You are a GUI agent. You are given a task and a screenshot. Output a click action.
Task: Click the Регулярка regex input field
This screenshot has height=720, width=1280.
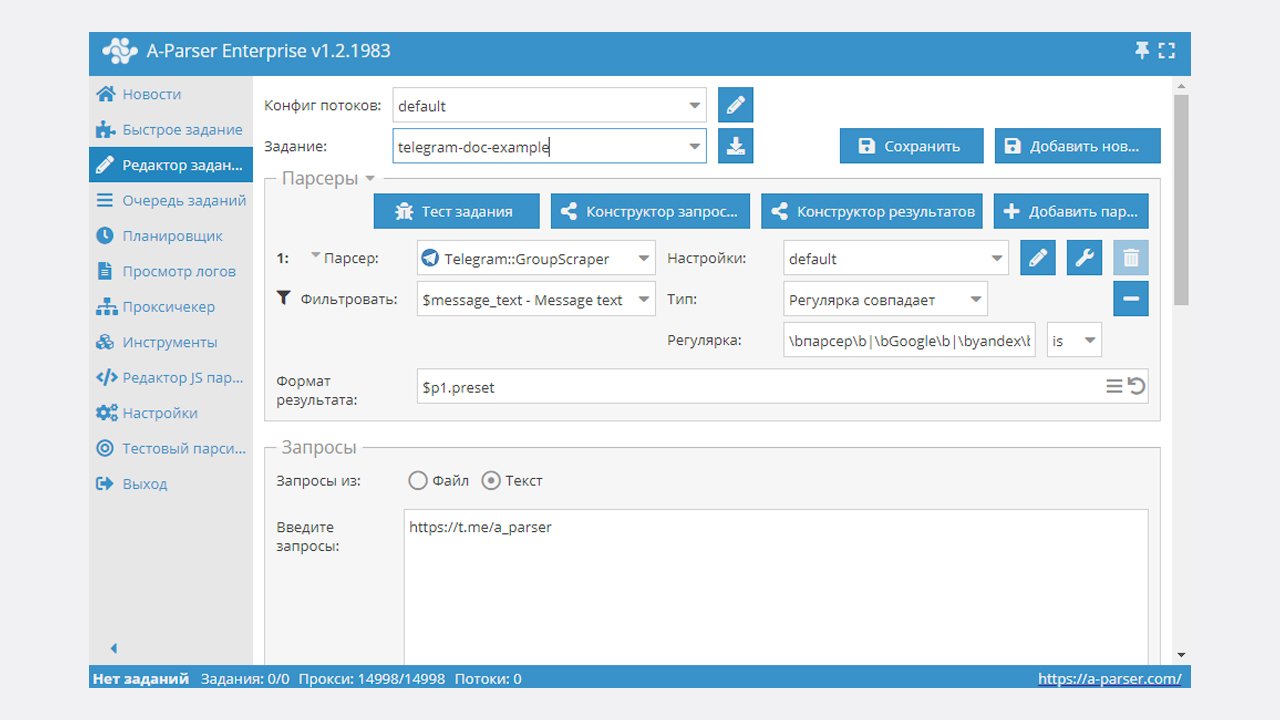[910, 341]
